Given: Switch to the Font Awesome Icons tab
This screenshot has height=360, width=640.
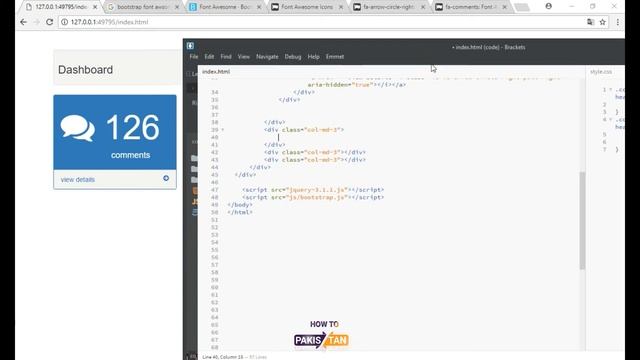Looking at the screenshot, I should click(307, 7).
